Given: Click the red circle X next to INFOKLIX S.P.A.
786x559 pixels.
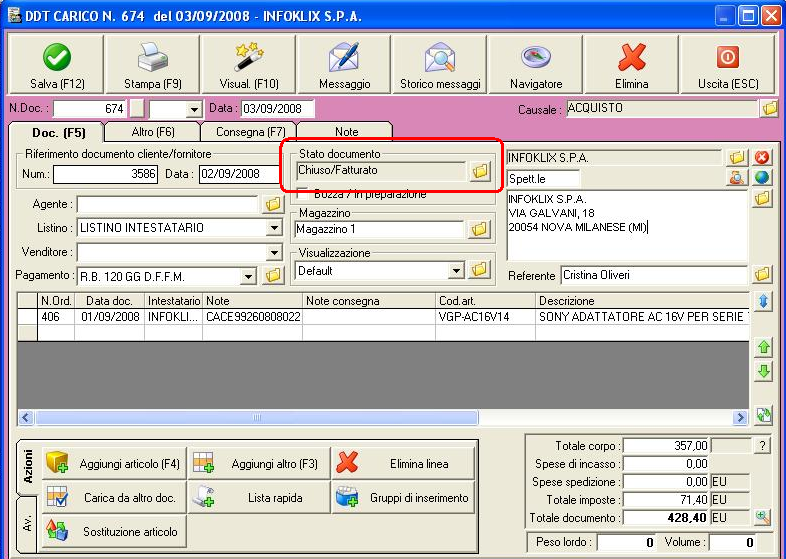Looking at the screenshot, I should tap(762, 157).
